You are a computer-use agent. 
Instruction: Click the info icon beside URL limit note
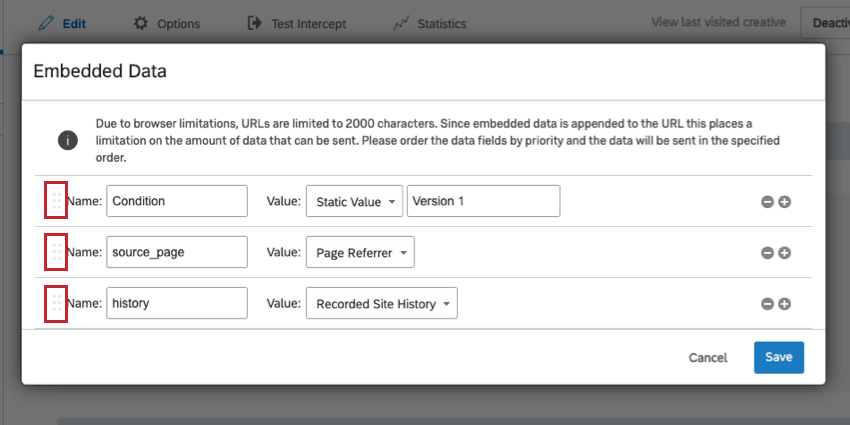(x=67, y=140)
